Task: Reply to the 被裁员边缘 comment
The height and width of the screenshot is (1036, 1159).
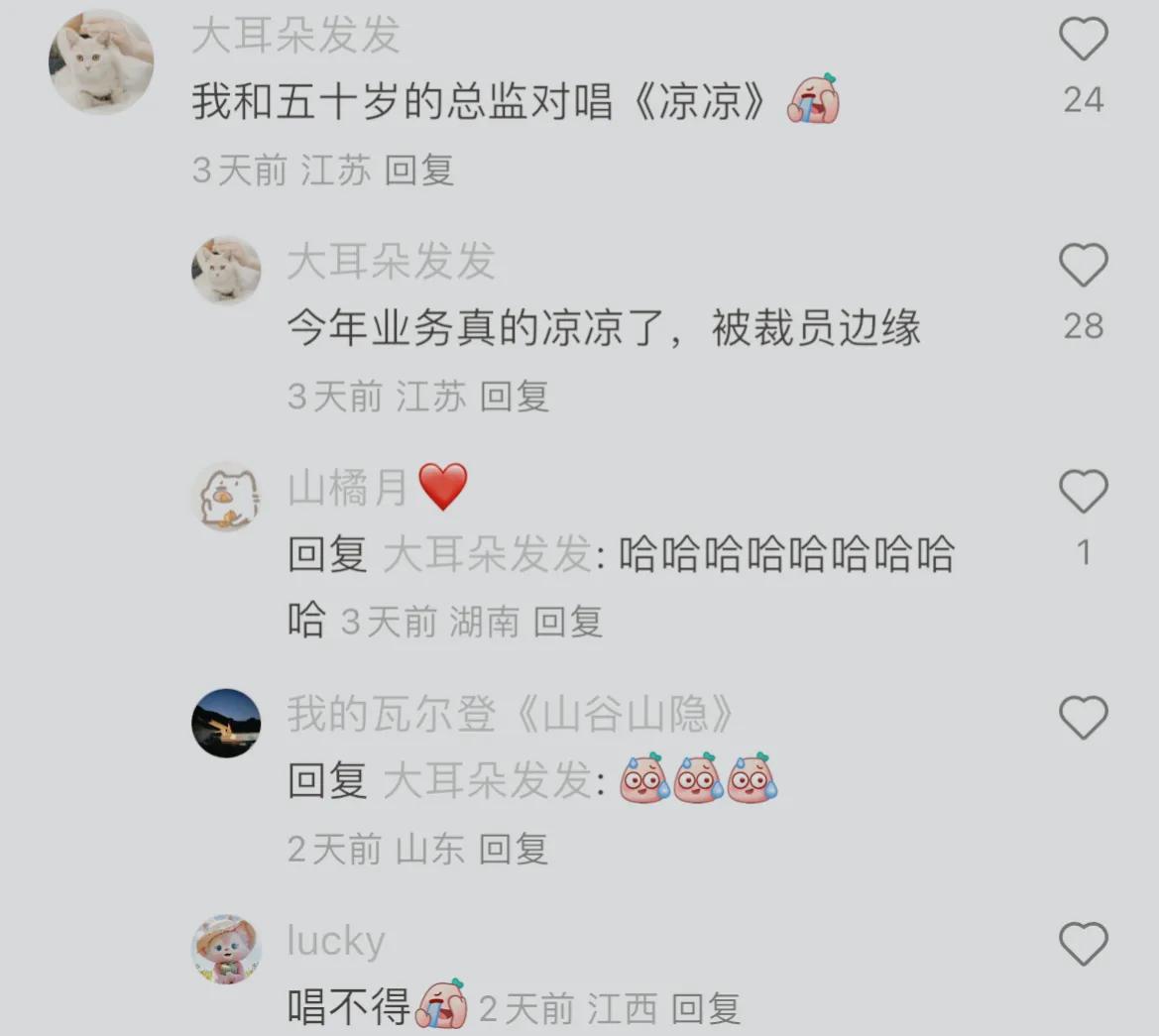Action: (x=515, y=397)
